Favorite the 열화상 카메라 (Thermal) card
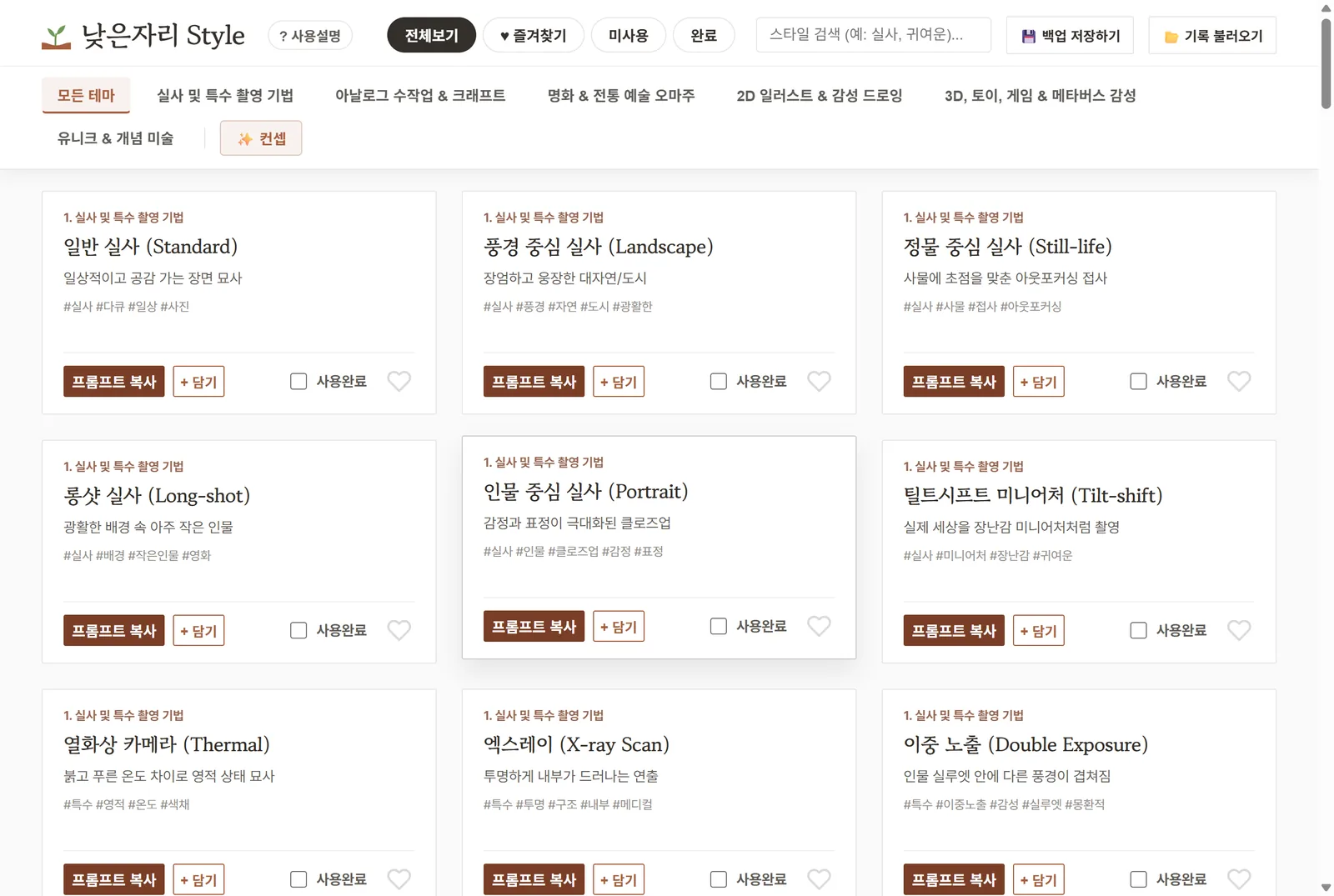The image size is (1334, 896). click(x=399, y=879)
